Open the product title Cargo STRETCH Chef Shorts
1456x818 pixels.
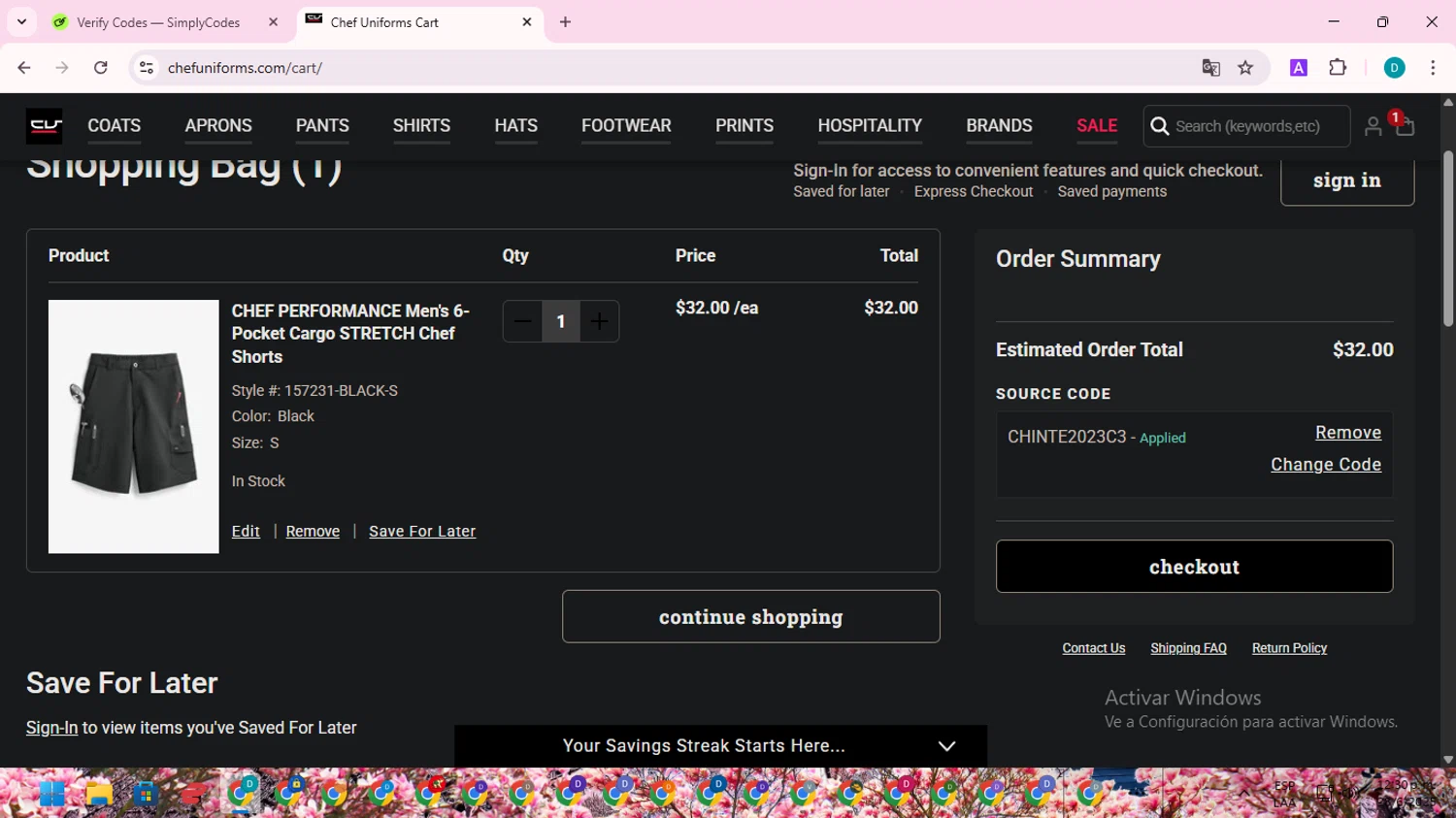tap(350, 334)
